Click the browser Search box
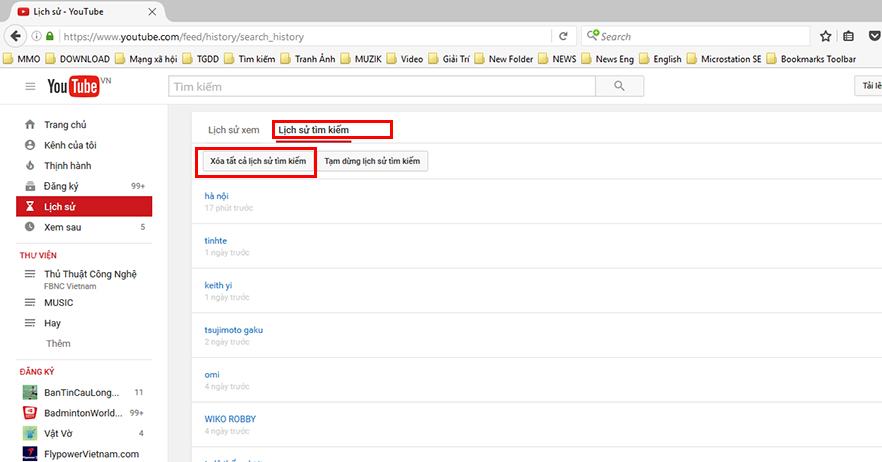 695,37
